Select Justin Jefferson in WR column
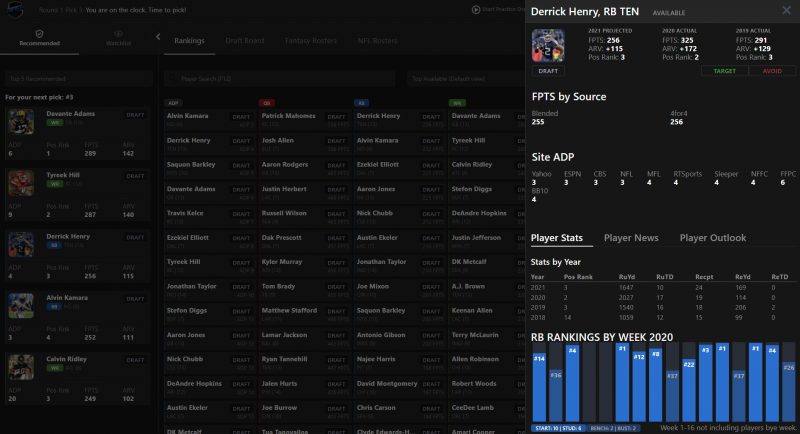This screenshot has width=800, height=434. click(476, 238)
